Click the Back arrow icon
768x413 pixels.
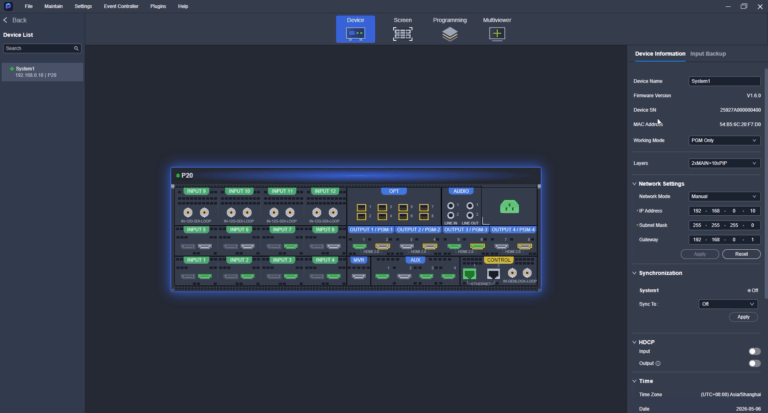pyautogui.click(x=5, y=20)
